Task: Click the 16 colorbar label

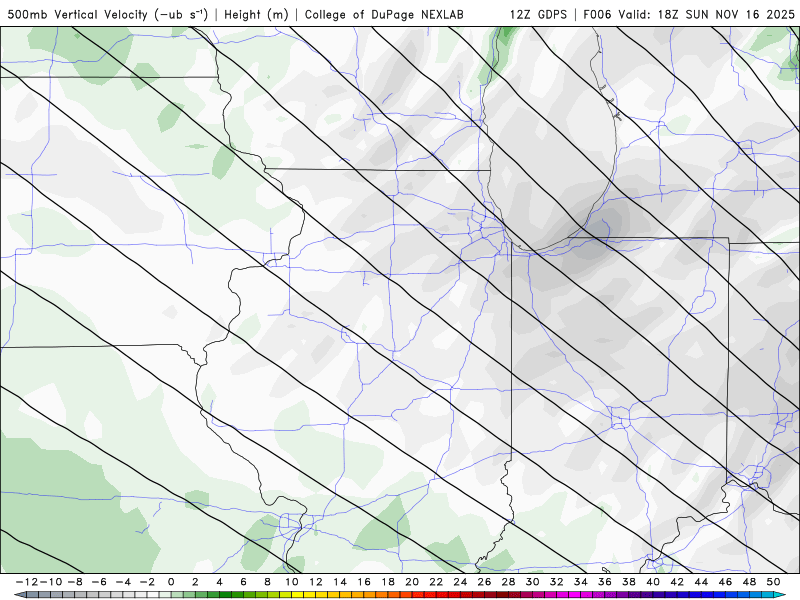Action: click(364, 582)
